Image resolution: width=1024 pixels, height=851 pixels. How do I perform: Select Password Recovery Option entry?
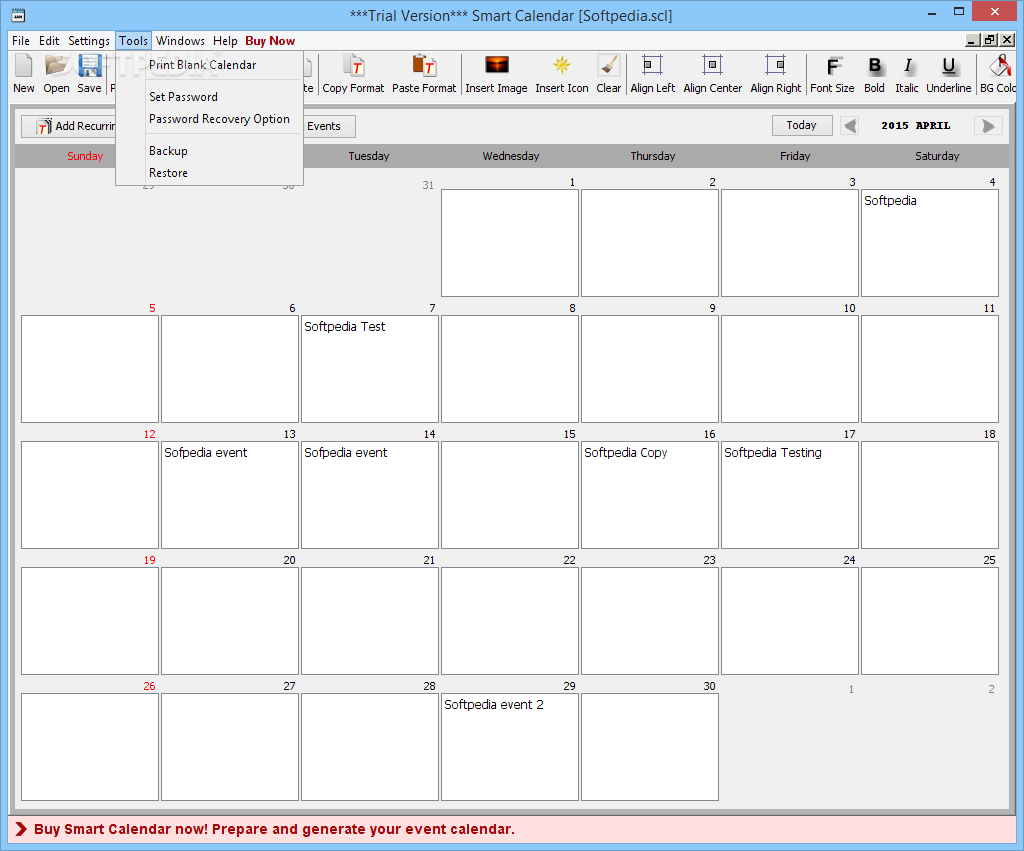pos(209,119)
